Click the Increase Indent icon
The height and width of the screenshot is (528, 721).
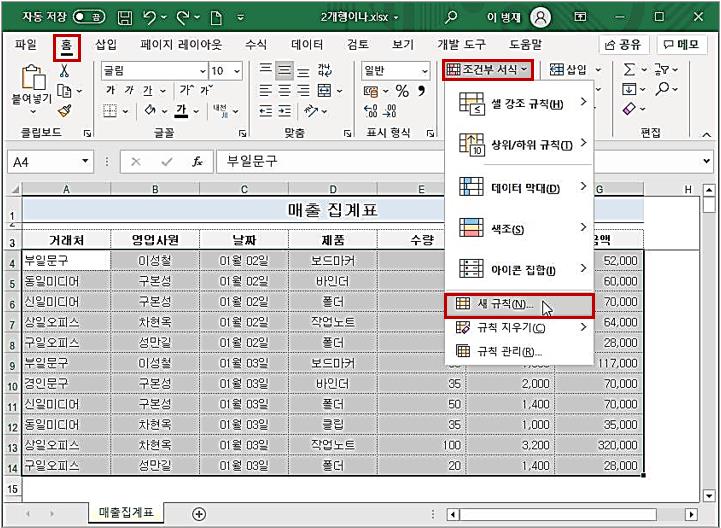pyautogui.click(x=285, y=111)
